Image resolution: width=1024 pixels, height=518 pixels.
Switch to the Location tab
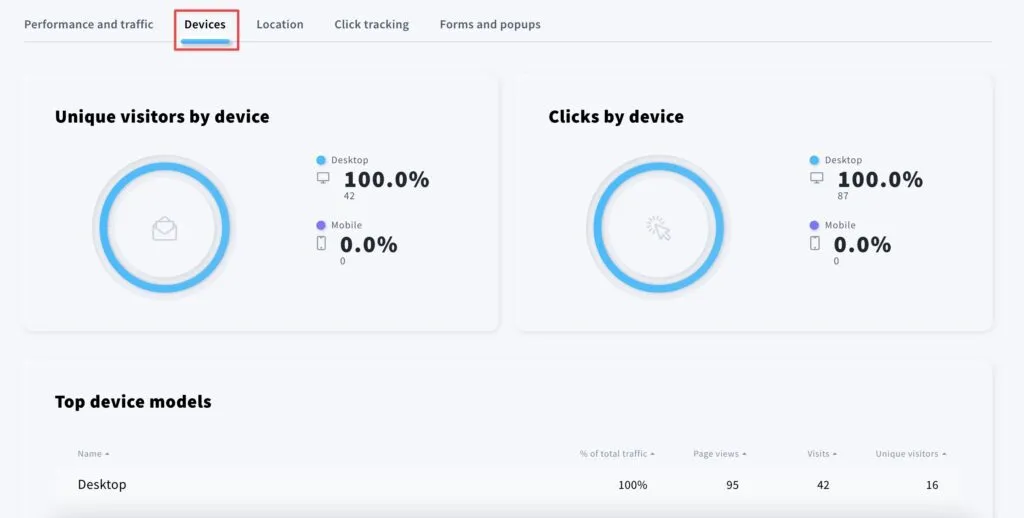pyautogui.click(x=280, y=24)
